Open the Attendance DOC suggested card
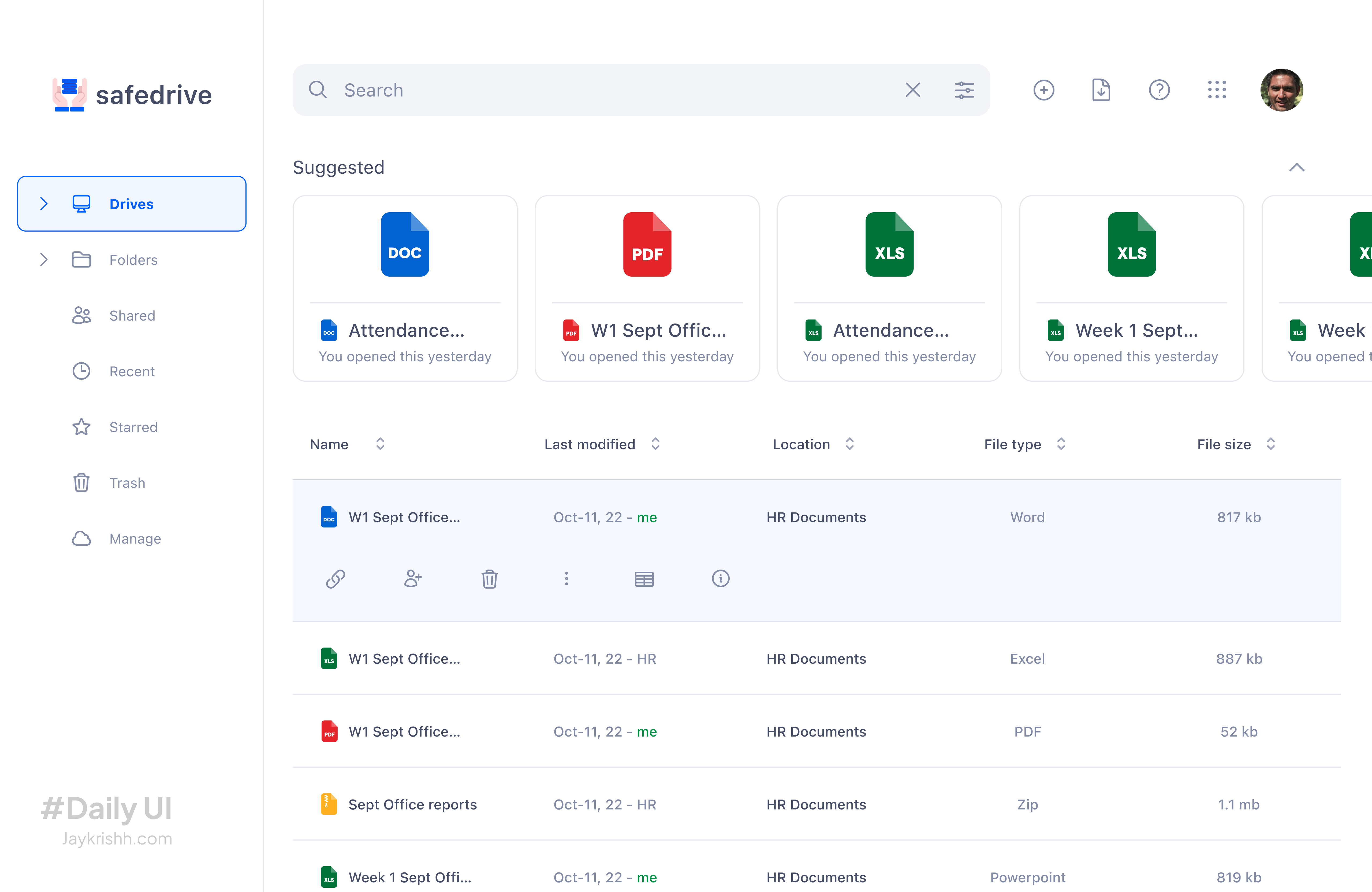This screenshot has width=1372, height=892. coord(405,288)
